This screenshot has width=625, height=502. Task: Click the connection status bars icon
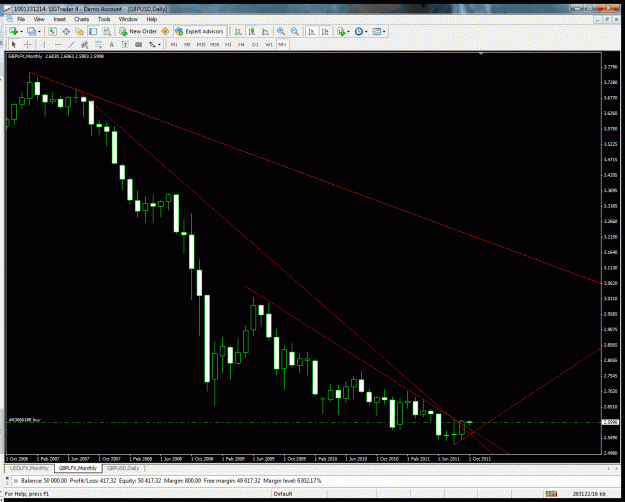[x=551, y=494]
